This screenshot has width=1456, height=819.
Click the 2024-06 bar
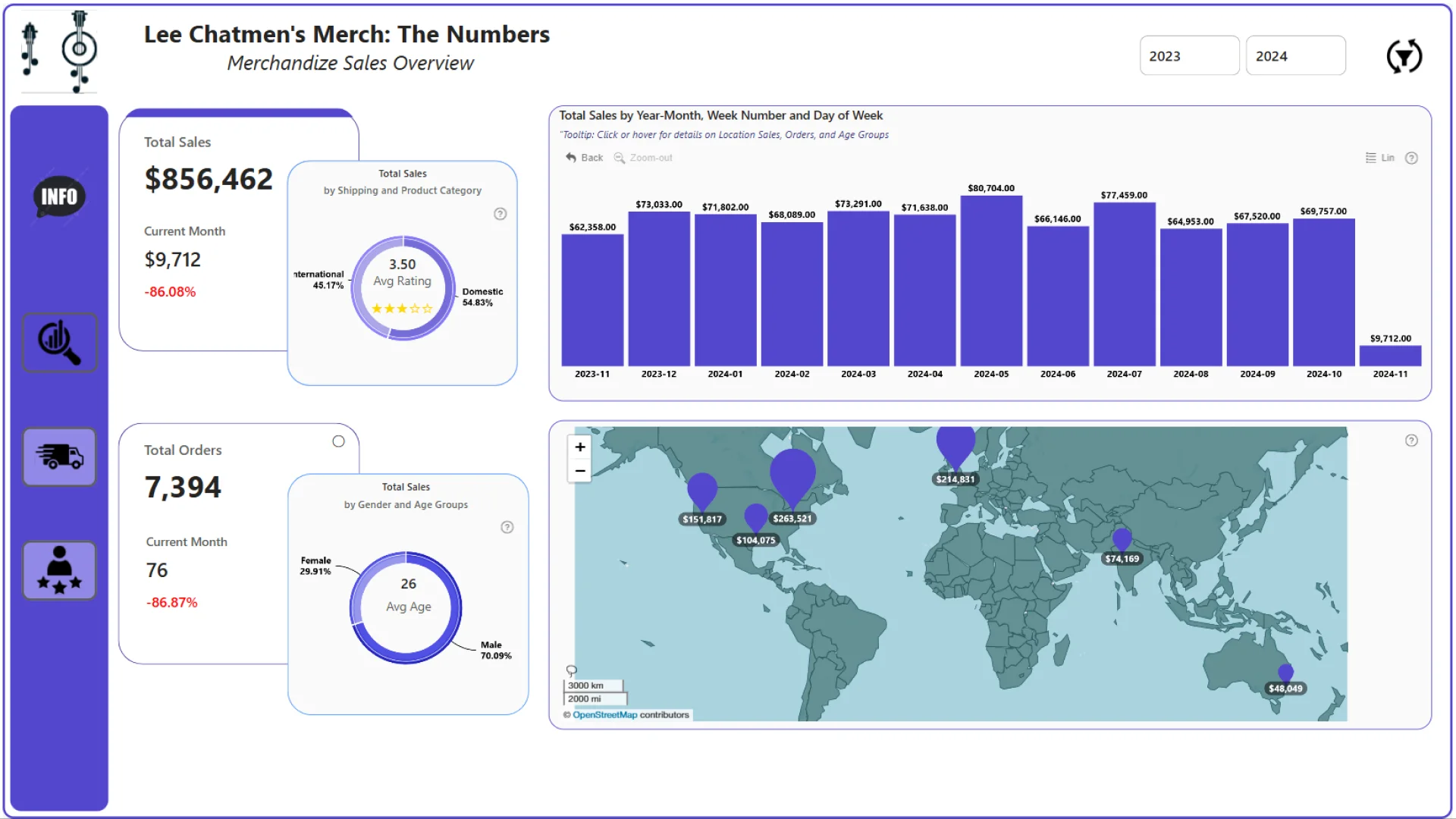[1058, 297]
